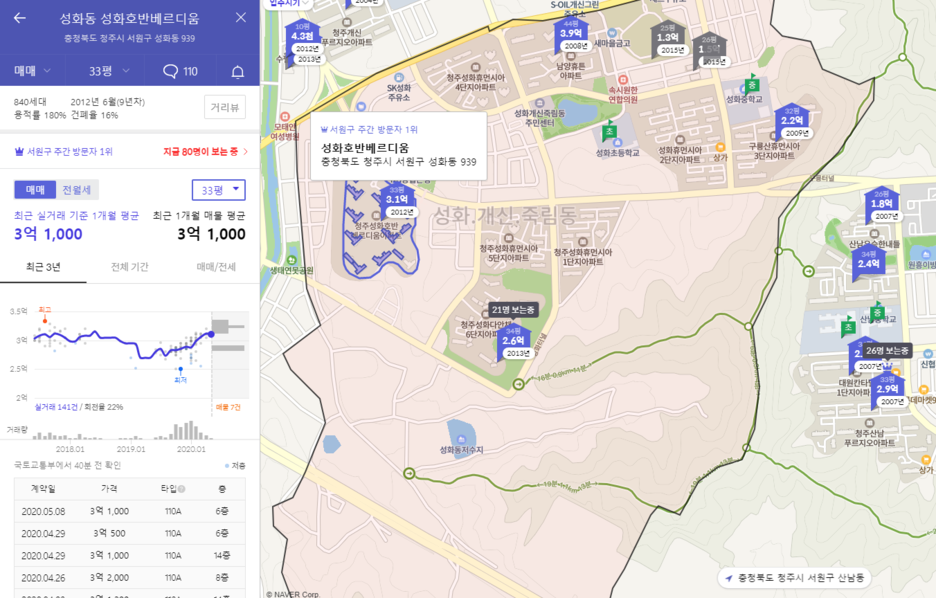Click the 충청북도 청주시 서원구 산남동 location button
The image size is (936, 598).
click(x=795, y=578)
